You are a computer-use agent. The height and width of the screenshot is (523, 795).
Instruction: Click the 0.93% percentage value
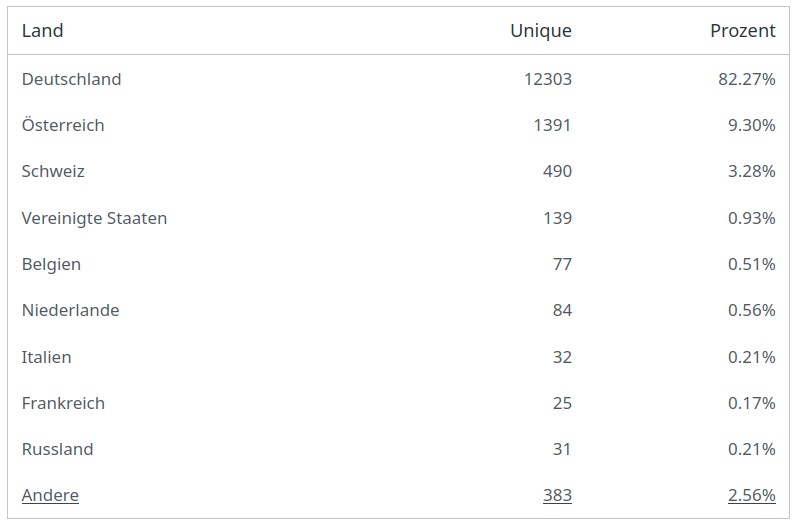751,218
